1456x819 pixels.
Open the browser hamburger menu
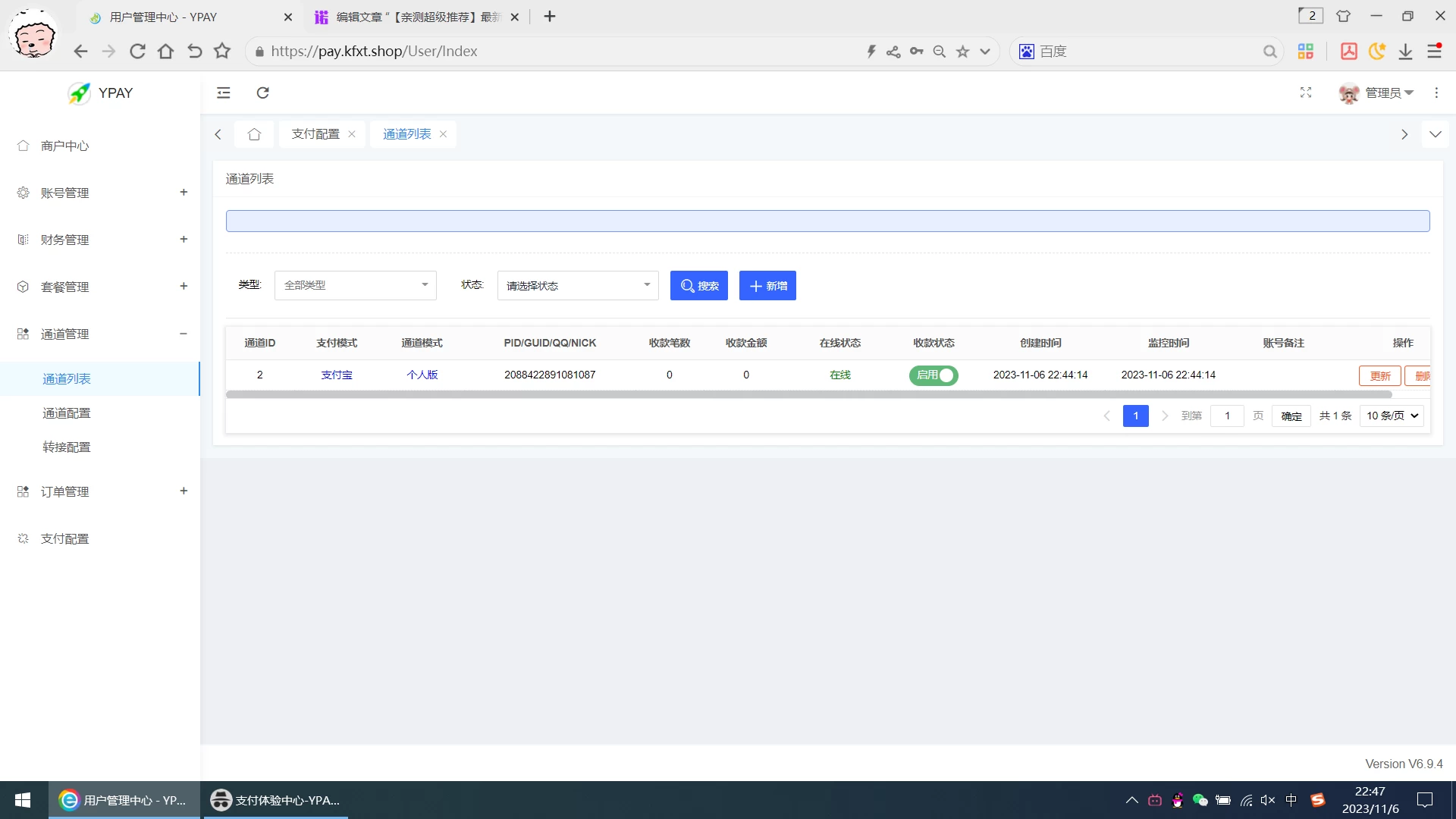click(1434, 51)
